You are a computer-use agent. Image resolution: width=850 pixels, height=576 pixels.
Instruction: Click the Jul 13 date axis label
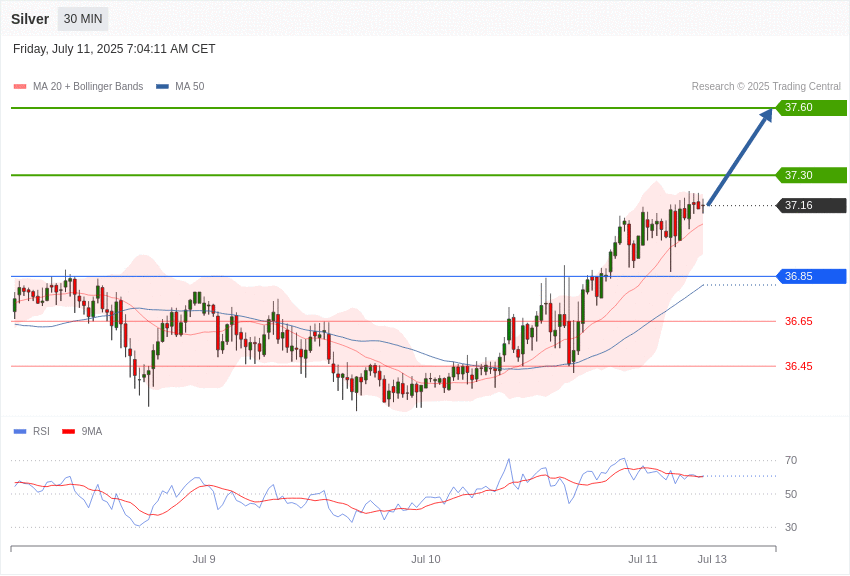point(712,559)
